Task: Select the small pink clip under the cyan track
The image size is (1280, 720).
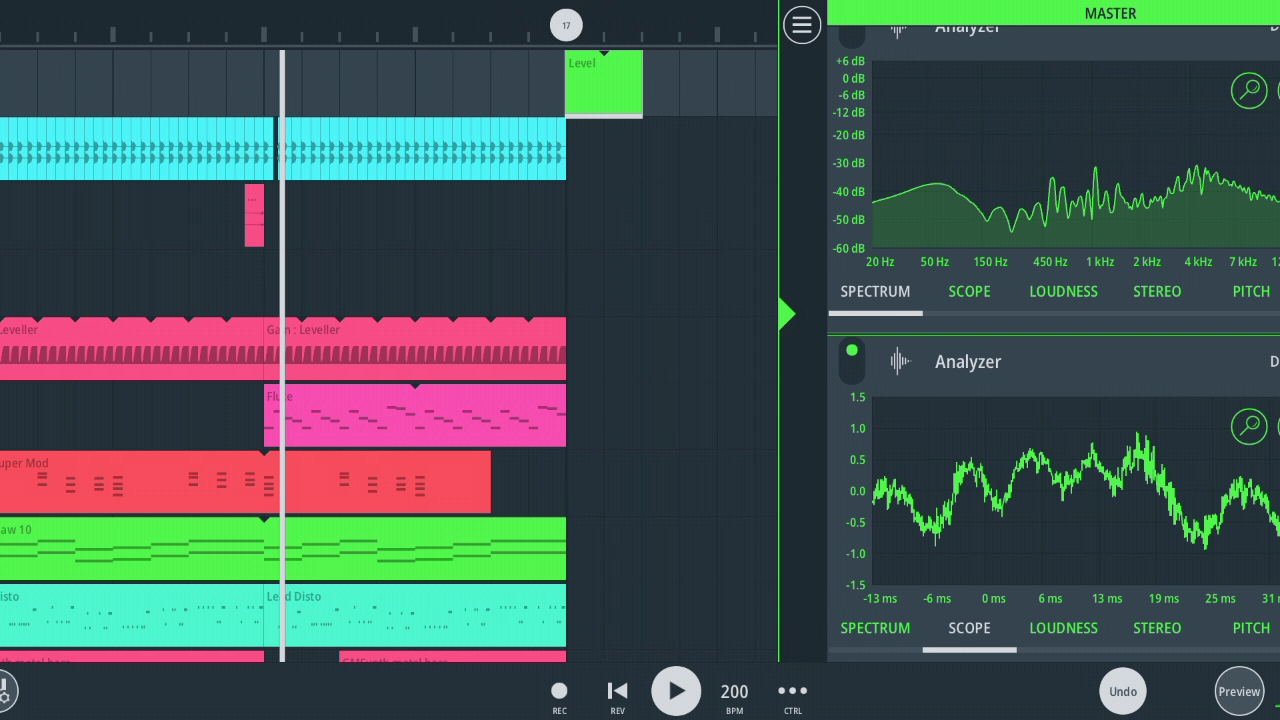Action: coord(254,215)
